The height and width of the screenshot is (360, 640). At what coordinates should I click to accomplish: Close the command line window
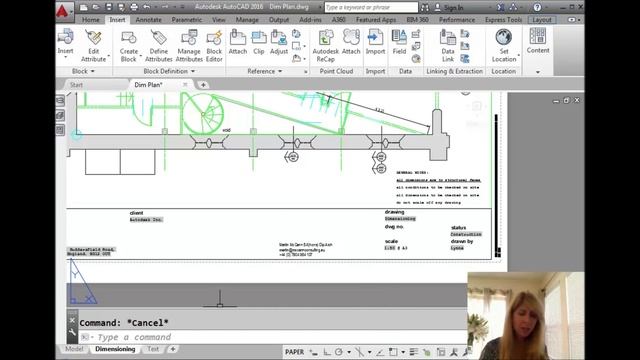pyautogui.click(x=72, y=320)
